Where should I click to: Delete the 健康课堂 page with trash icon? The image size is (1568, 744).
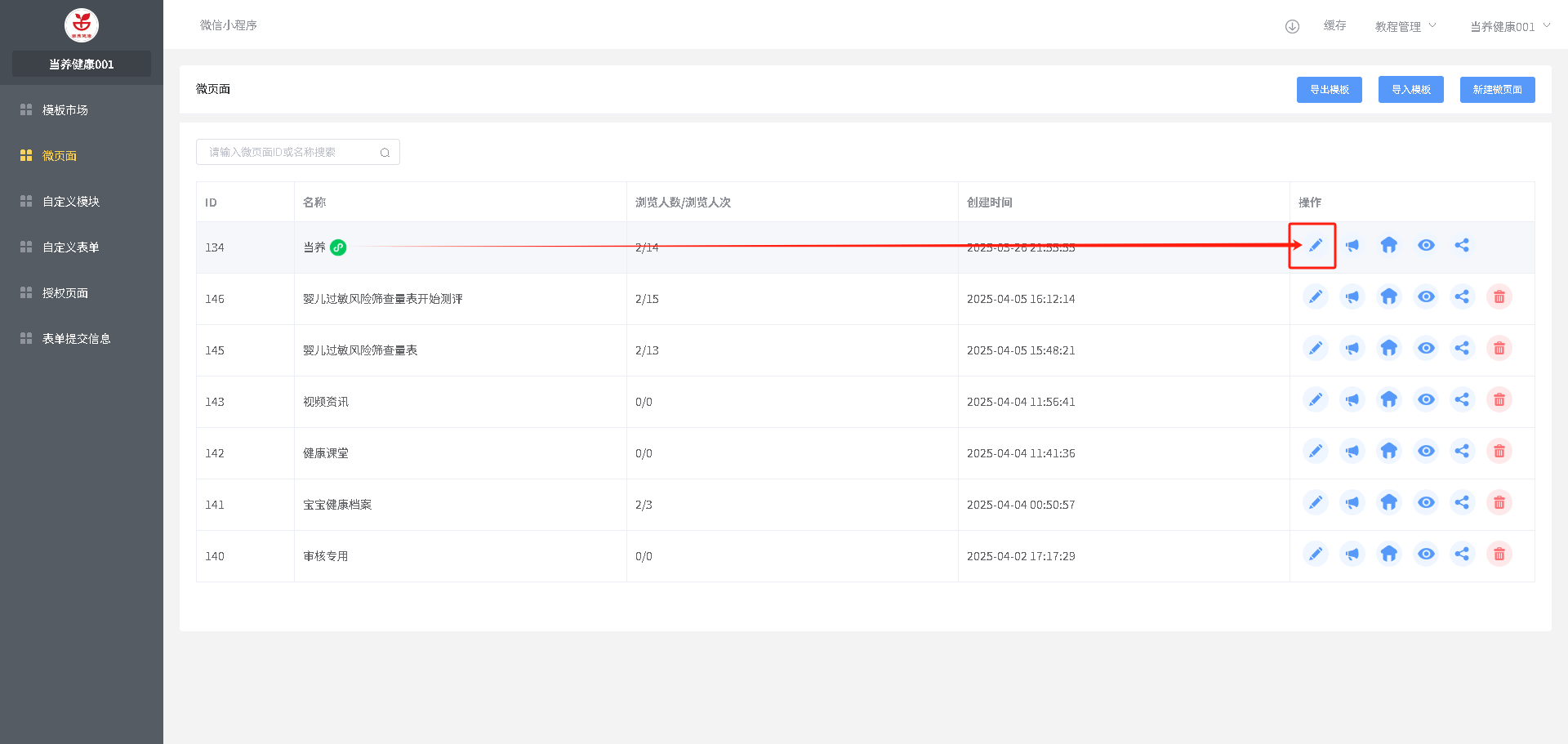click(1499, 452)
